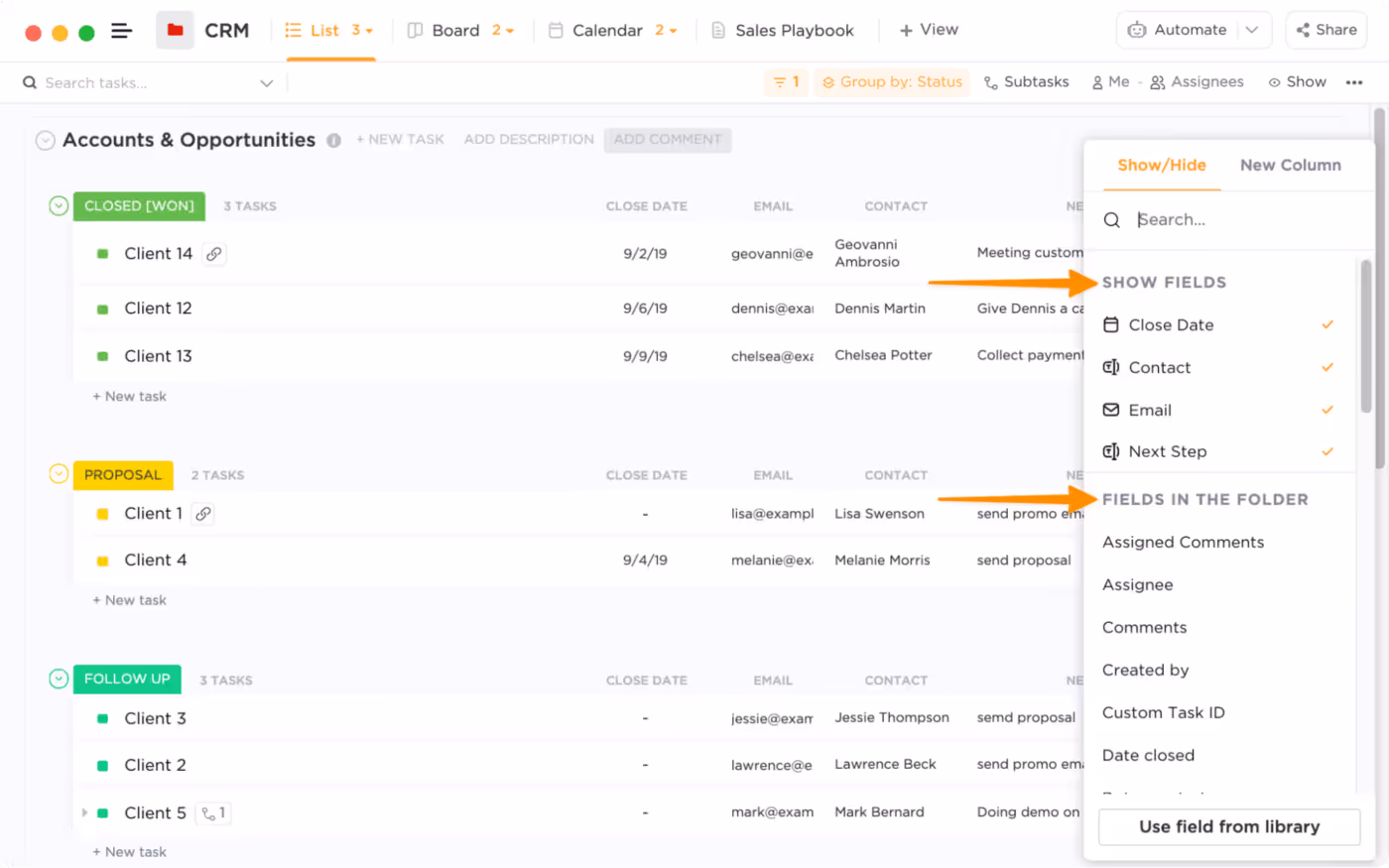The height and width of the screenshot is (868, 1389).
Task: Add the Date closed field
Action: [x=1148, y=756]
